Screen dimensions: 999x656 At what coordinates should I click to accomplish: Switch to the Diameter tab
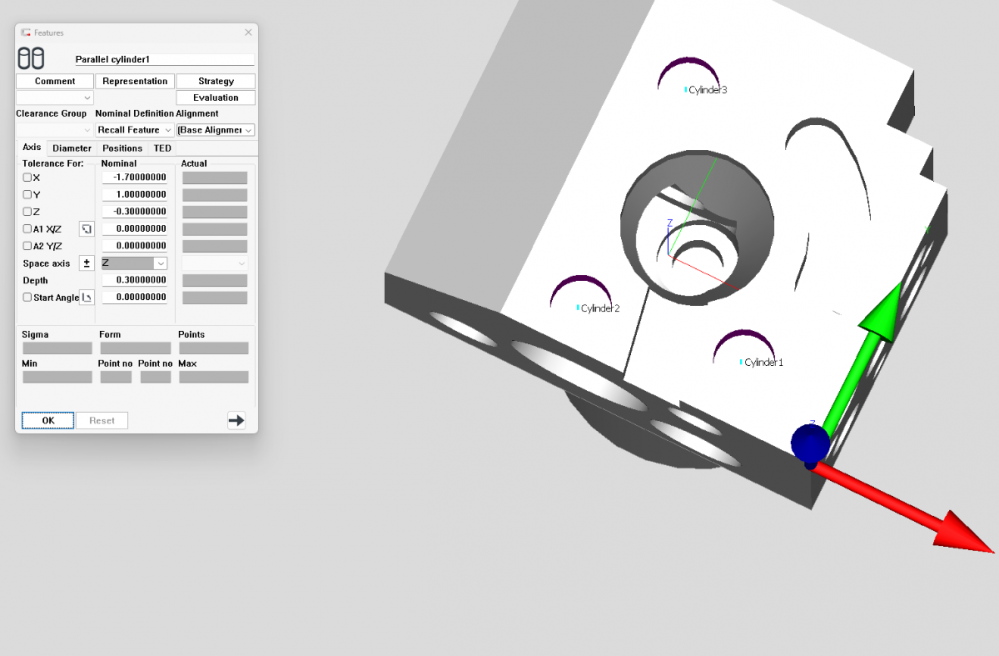(71, 147)
